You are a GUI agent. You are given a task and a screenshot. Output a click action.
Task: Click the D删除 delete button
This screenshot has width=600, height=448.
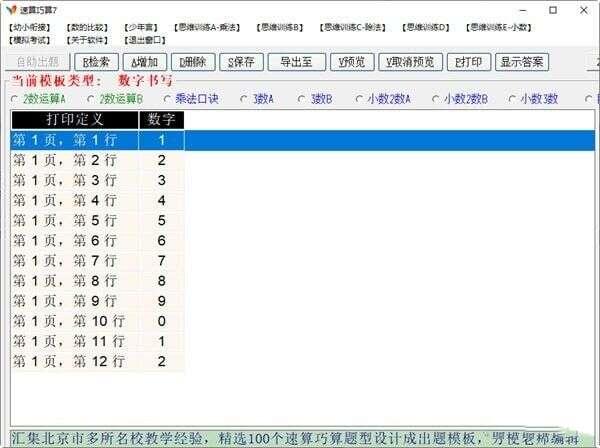coord(193,62)
